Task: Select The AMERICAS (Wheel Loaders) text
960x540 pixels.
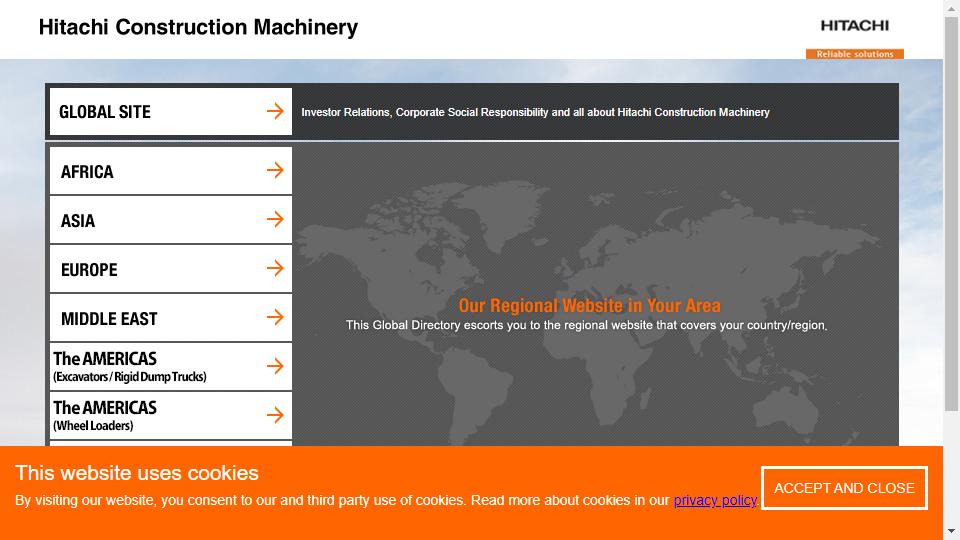Action: pos(105,416)
